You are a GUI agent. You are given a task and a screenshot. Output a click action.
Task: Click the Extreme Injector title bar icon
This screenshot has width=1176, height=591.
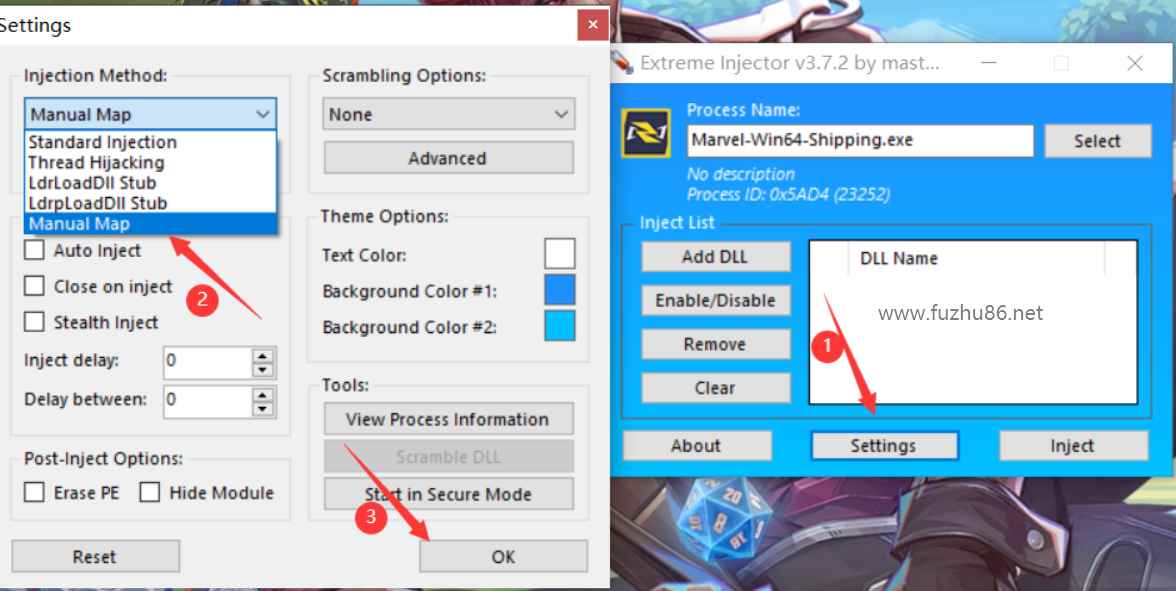(x=622, y=62)
